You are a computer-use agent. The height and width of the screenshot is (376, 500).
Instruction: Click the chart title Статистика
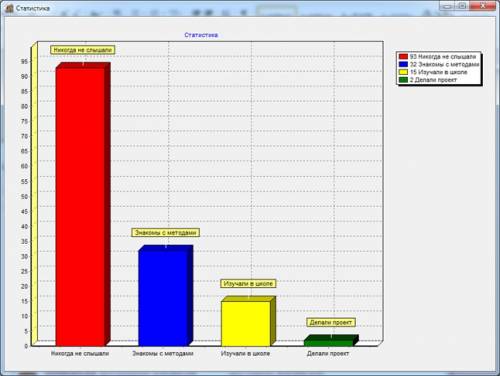tap(201, 35)
